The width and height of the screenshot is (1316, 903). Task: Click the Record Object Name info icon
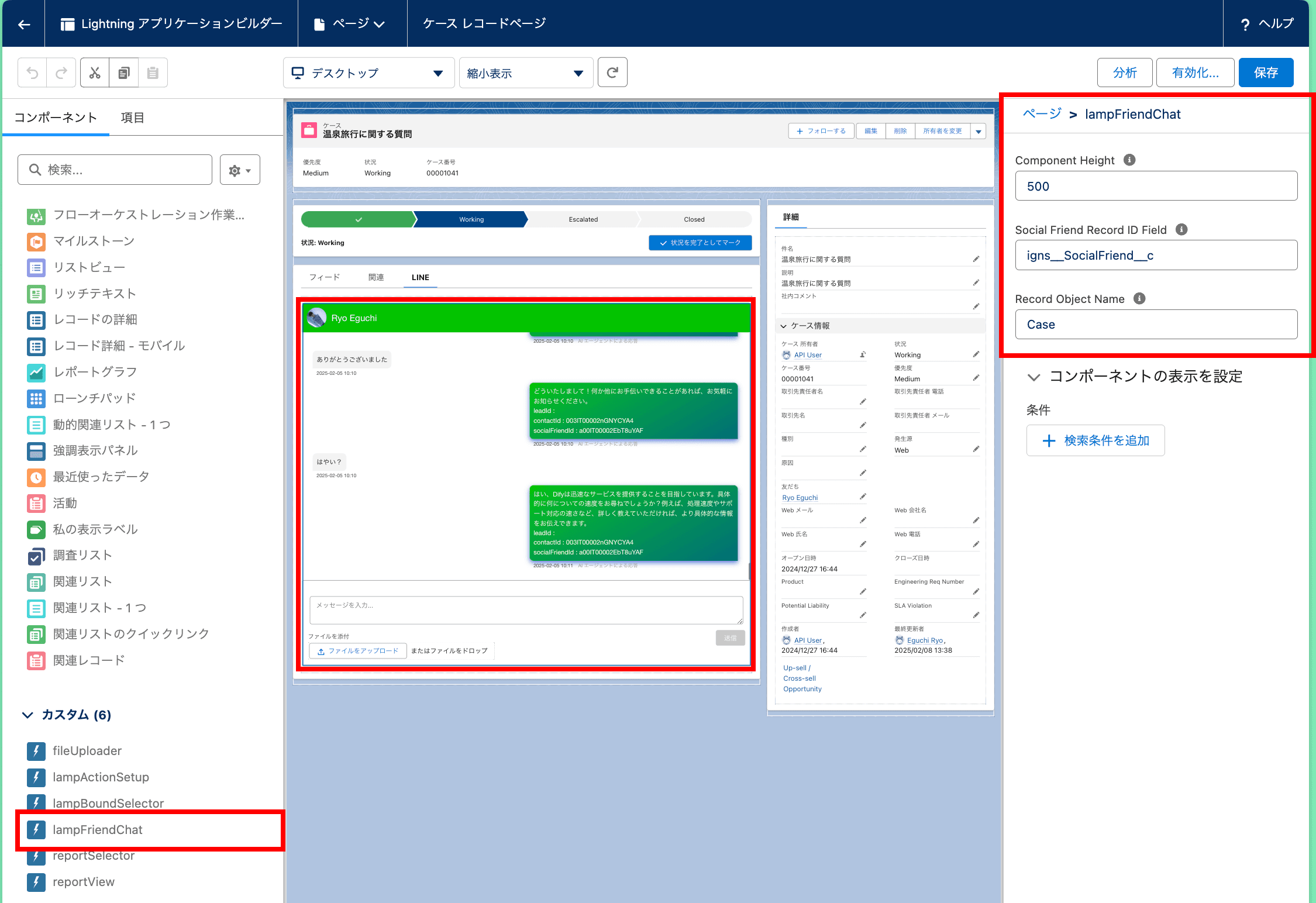tap(1139, 298)
